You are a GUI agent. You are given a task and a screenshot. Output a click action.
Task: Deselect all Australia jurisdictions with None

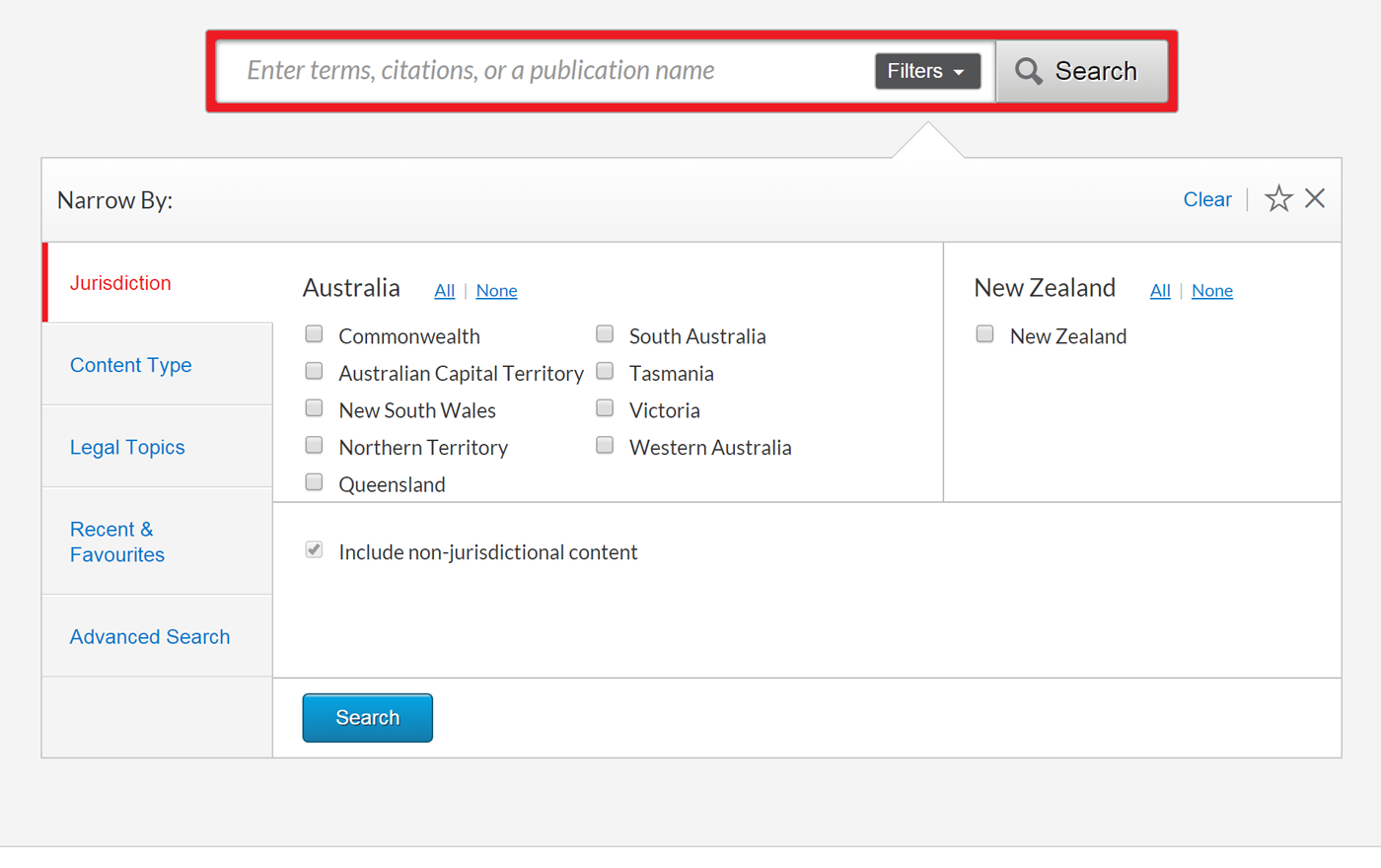pos(496,291)
